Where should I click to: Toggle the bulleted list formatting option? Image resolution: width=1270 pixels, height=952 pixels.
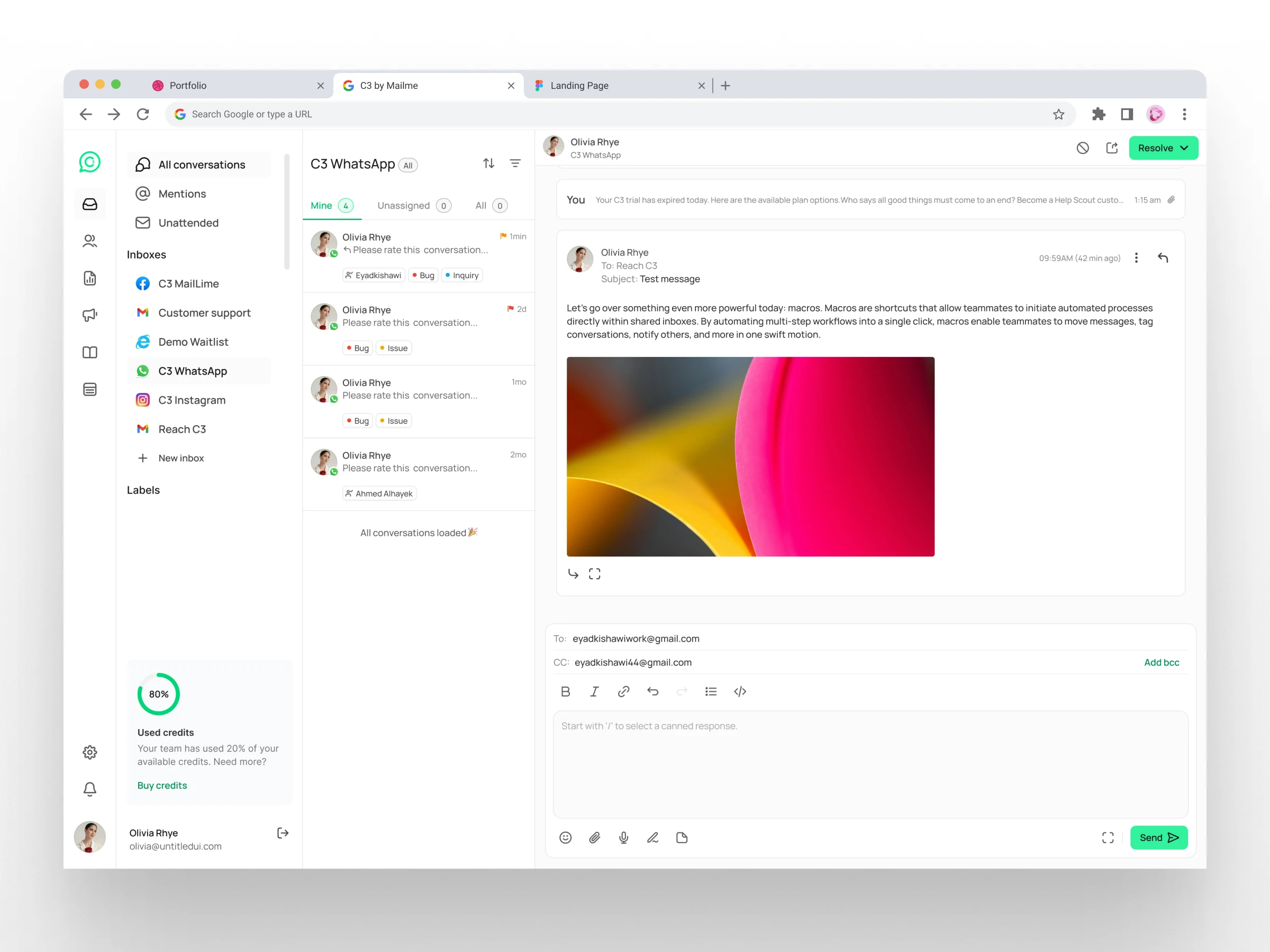pyautogui.click(x=711, y=691)
